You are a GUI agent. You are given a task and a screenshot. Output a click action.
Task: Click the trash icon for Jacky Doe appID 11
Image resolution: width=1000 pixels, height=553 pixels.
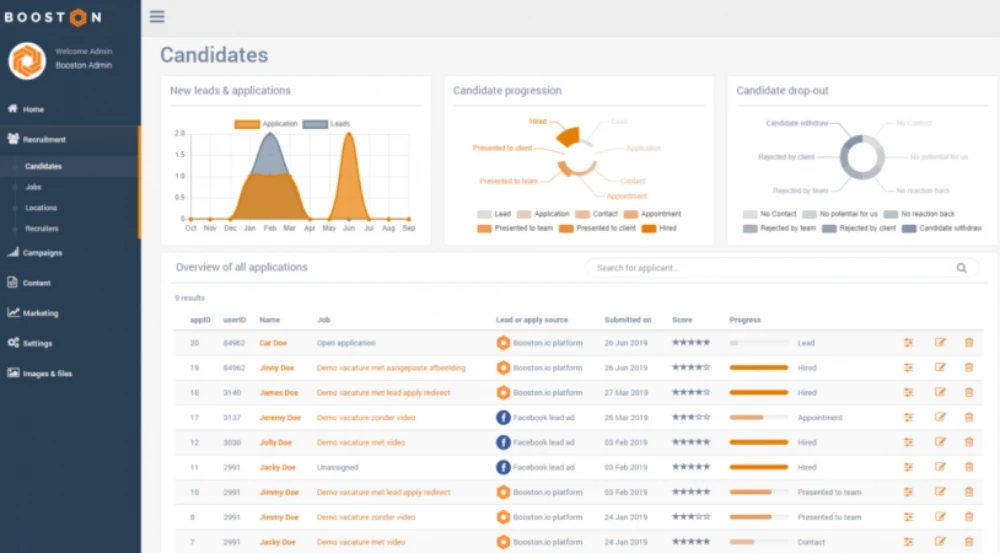[x=968, y=467]
